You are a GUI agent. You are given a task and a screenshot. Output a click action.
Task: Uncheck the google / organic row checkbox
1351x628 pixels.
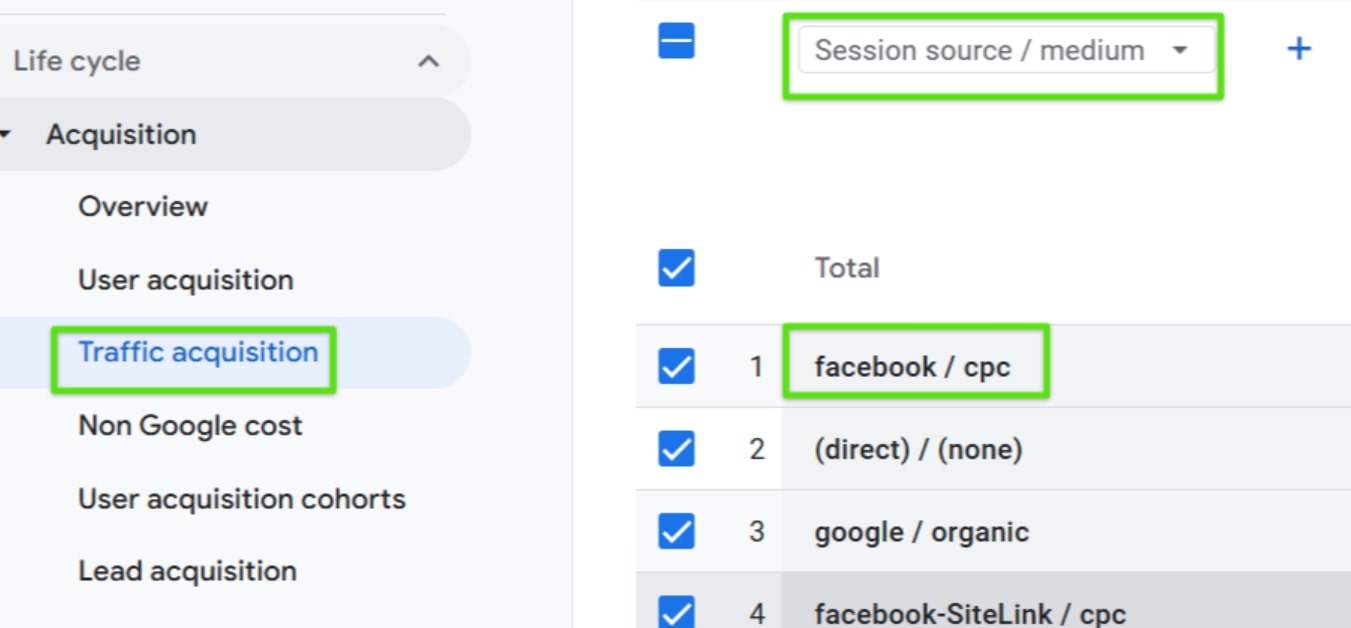click(x=675, y=531)
